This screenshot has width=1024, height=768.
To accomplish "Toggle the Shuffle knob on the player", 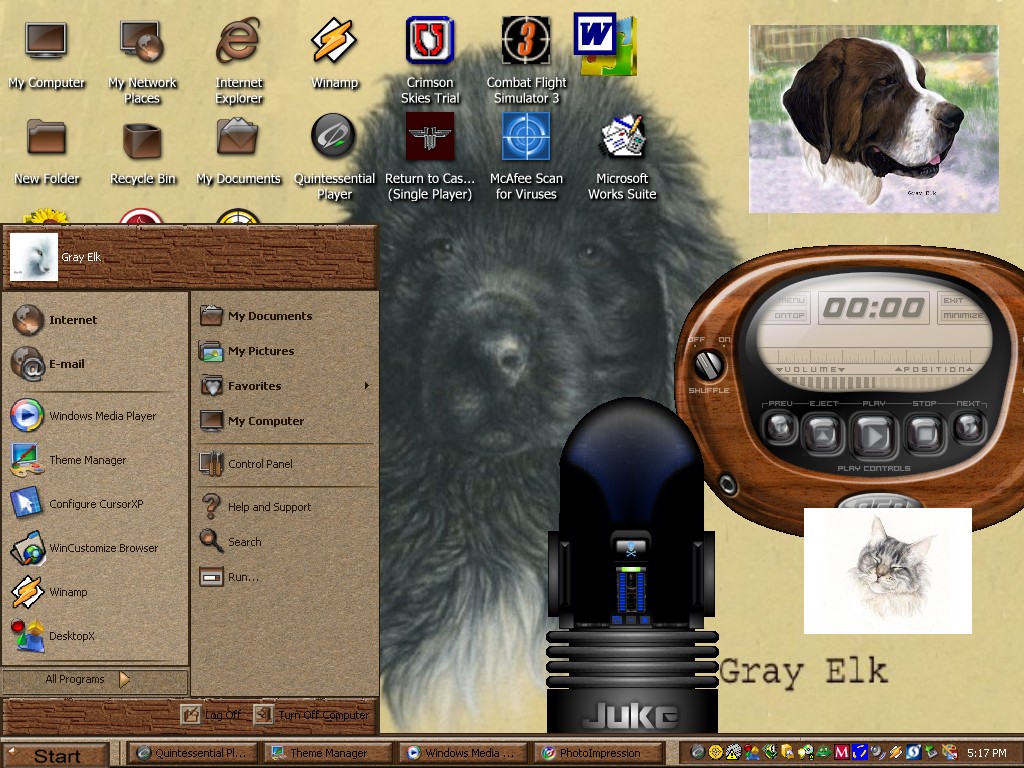I will click(708, 365).
